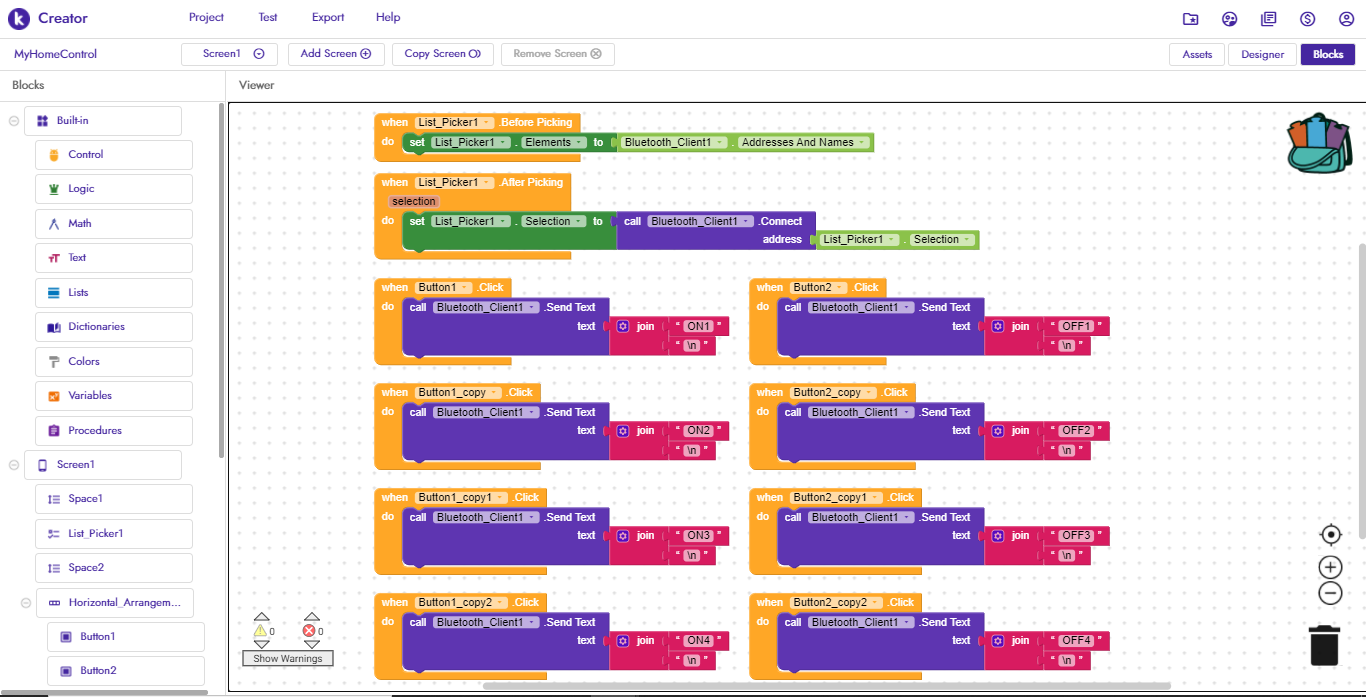Click the trash can icon

[x=1324, y=644]
